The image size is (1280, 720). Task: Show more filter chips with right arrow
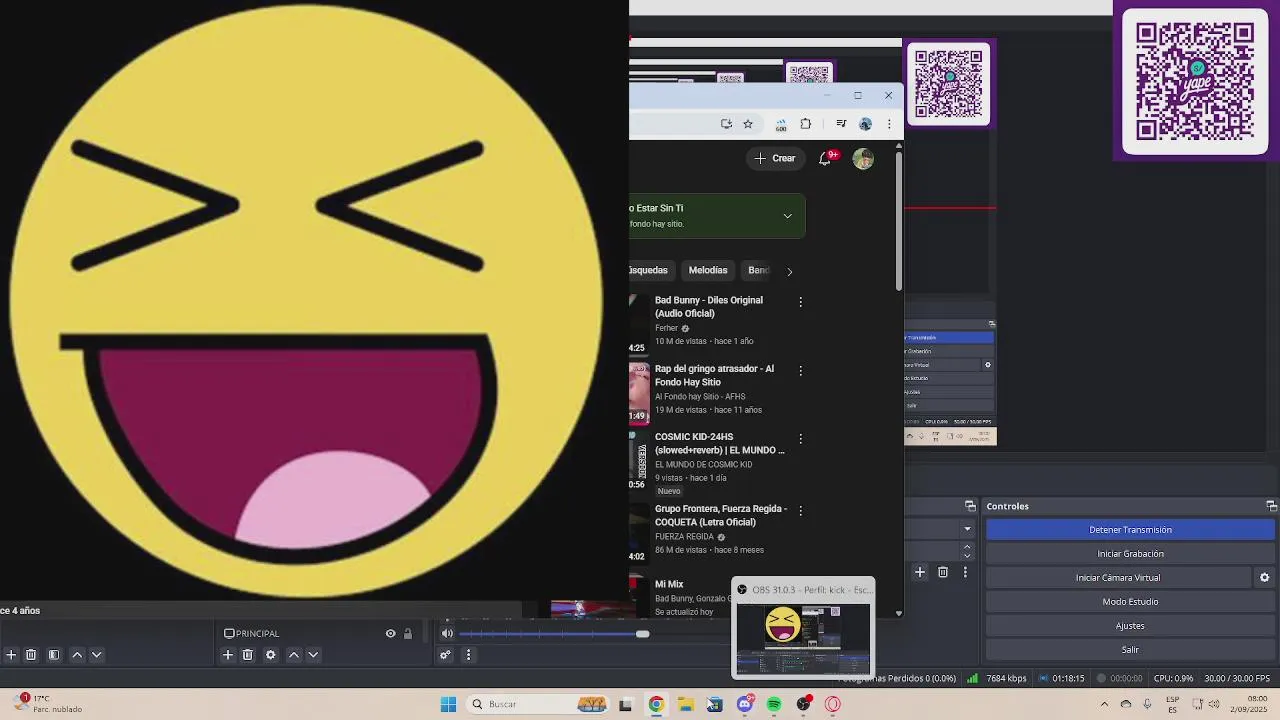click(x=789, y=271)
